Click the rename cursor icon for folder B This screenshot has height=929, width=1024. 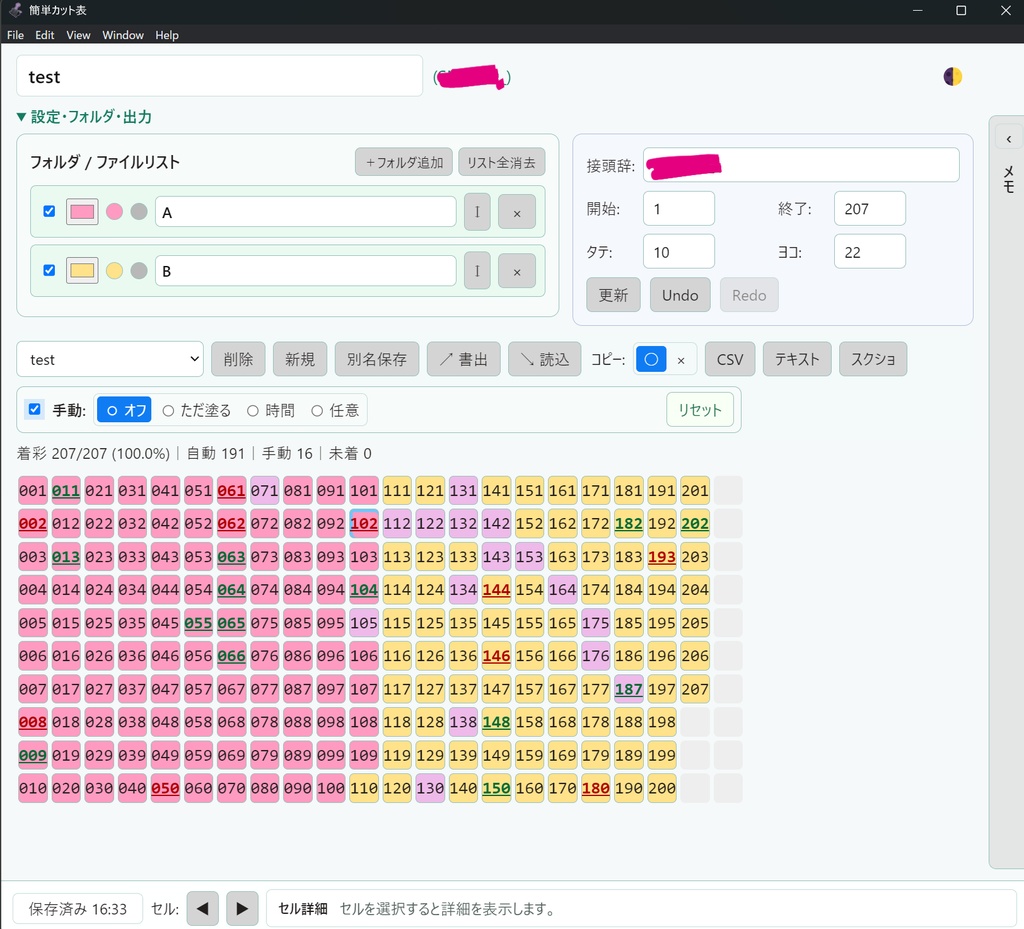pos(477,271)
